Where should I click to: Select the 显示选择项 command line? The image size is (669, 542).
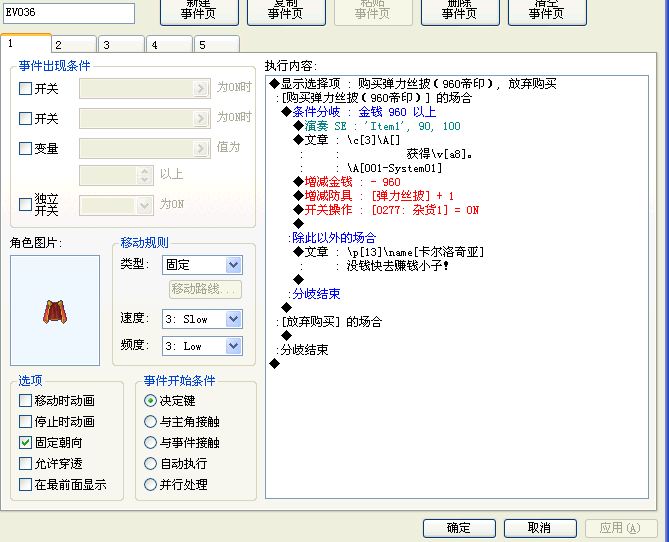tap(413, 84)
